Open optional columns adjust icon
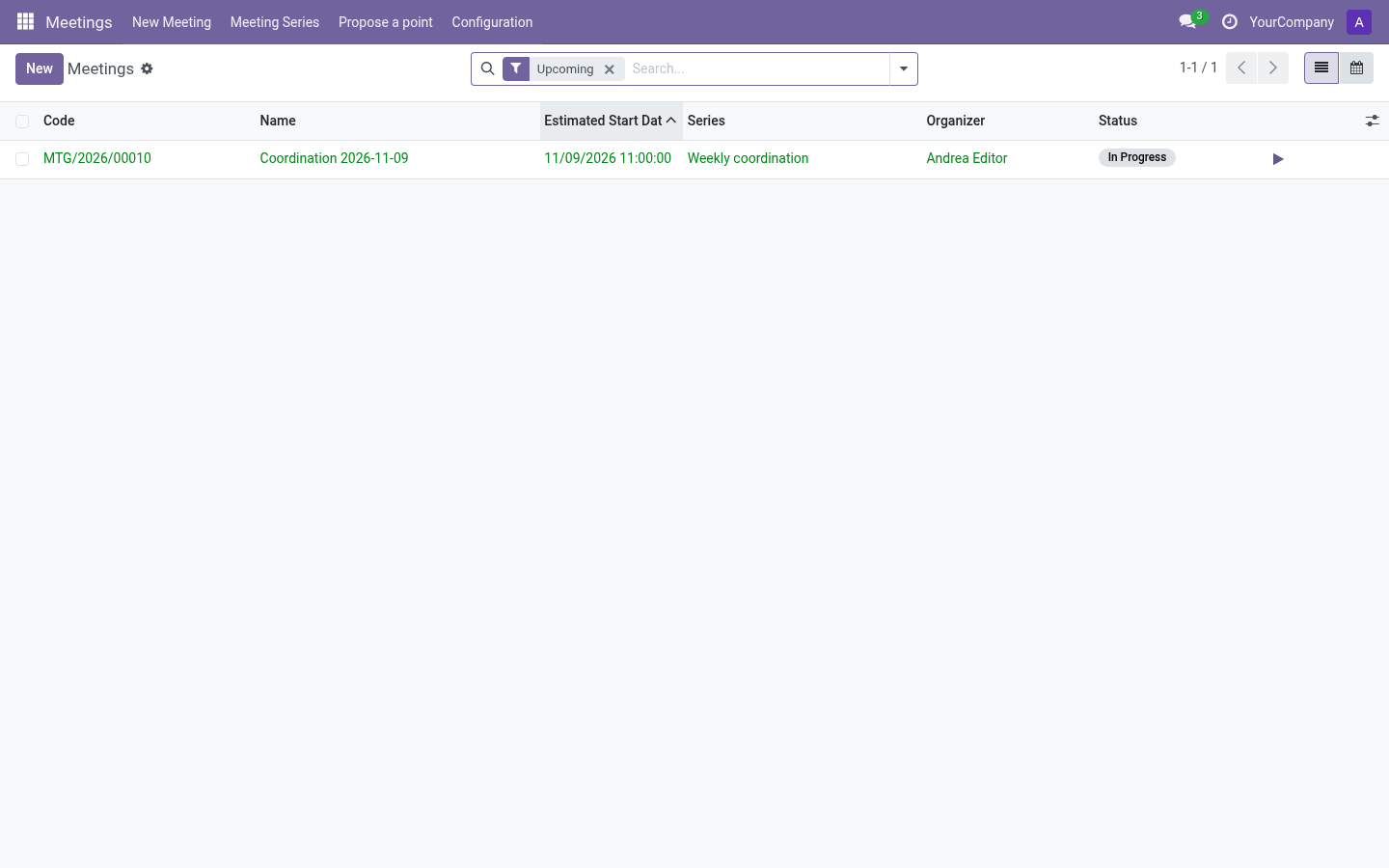Viewport: 1389px width, 868px height. tap(1372, 121)
